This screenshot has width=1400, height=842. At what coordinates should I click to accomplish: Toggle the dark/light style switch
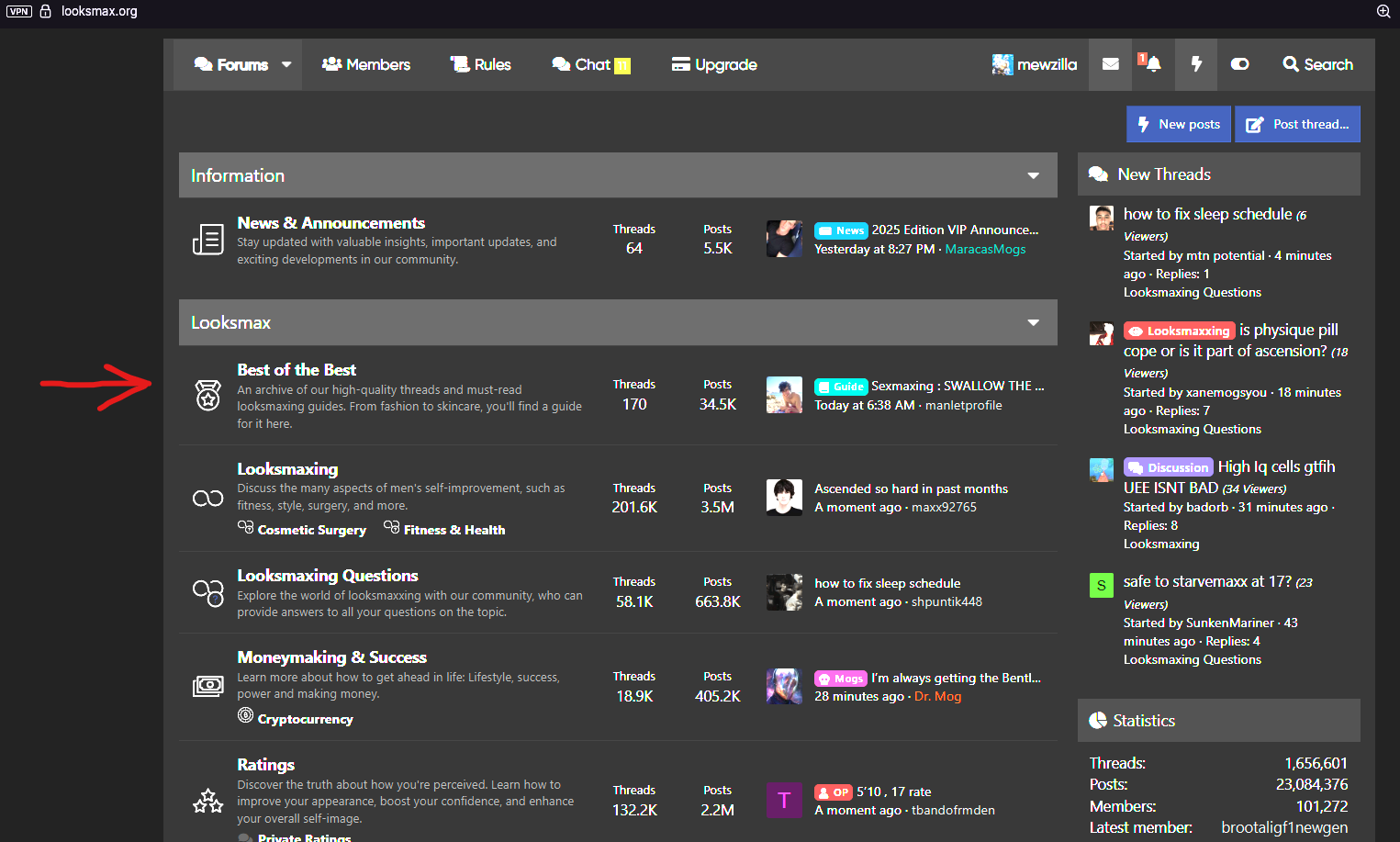1239,64
